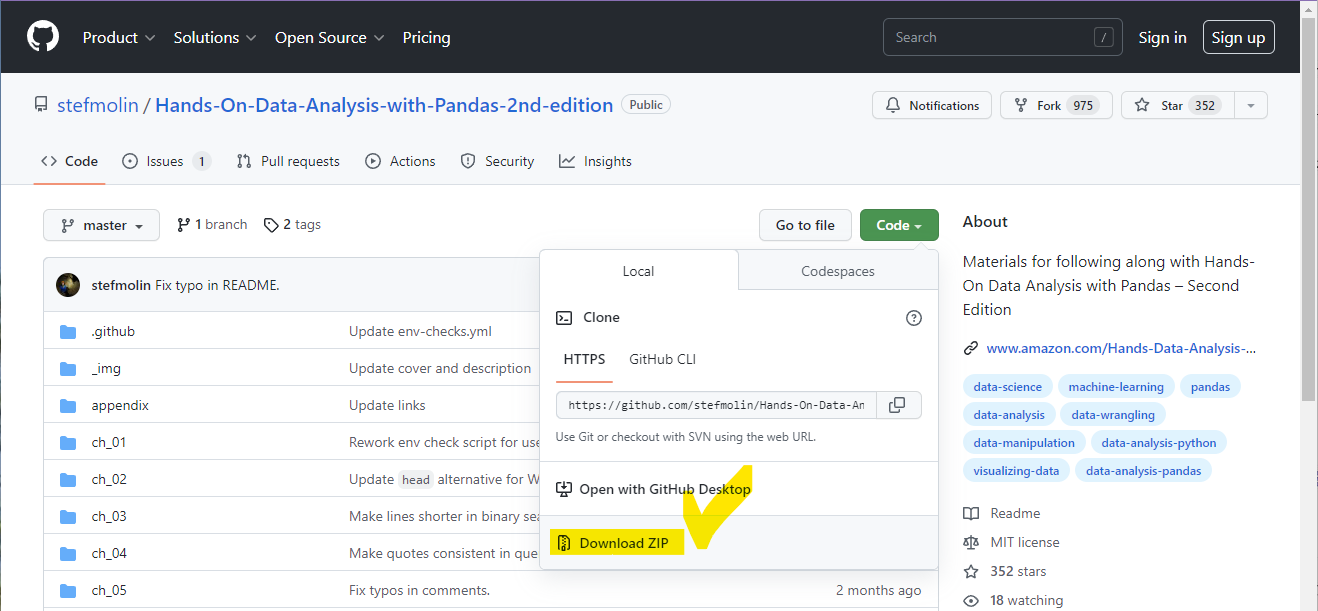Open the Hands-On-Data-Analysis-with-Pandas-2nd-edition repo link

384,105
